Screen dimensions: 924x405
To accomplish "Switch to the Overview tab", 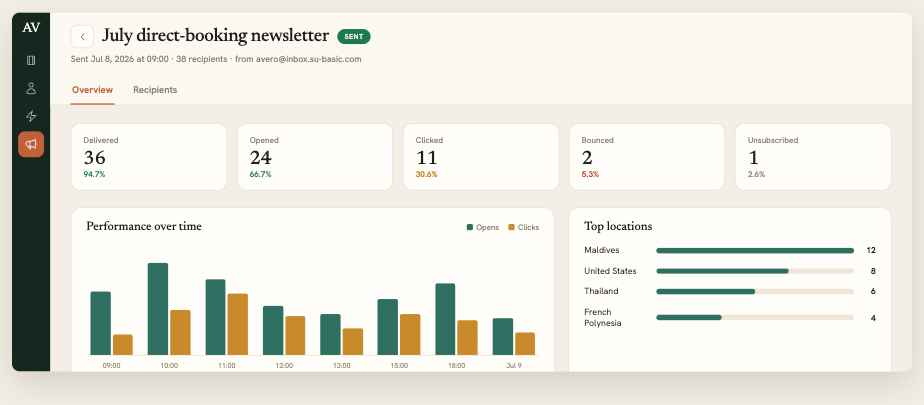I will point(93,90).
